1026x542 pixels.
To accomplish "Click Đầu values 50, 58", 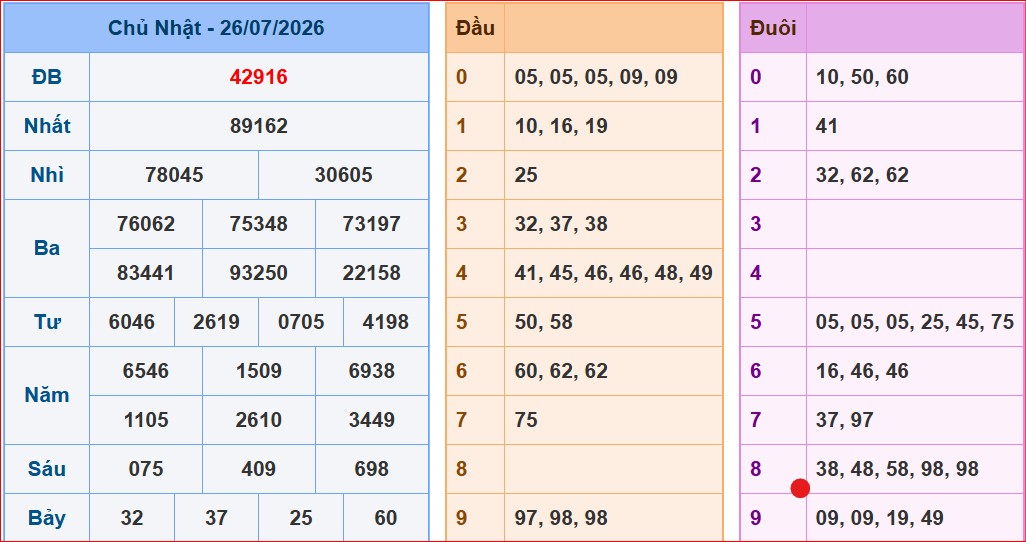I will 543,322.
